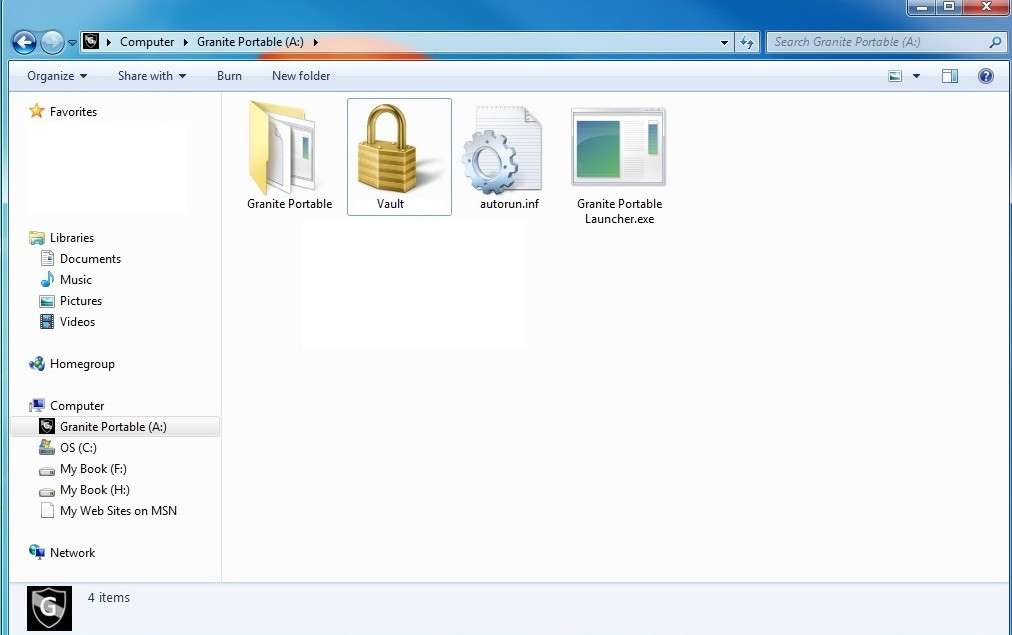The image size is (1012, 635).
Task: Open My Book (F:) drive
Action: (93, 469)
